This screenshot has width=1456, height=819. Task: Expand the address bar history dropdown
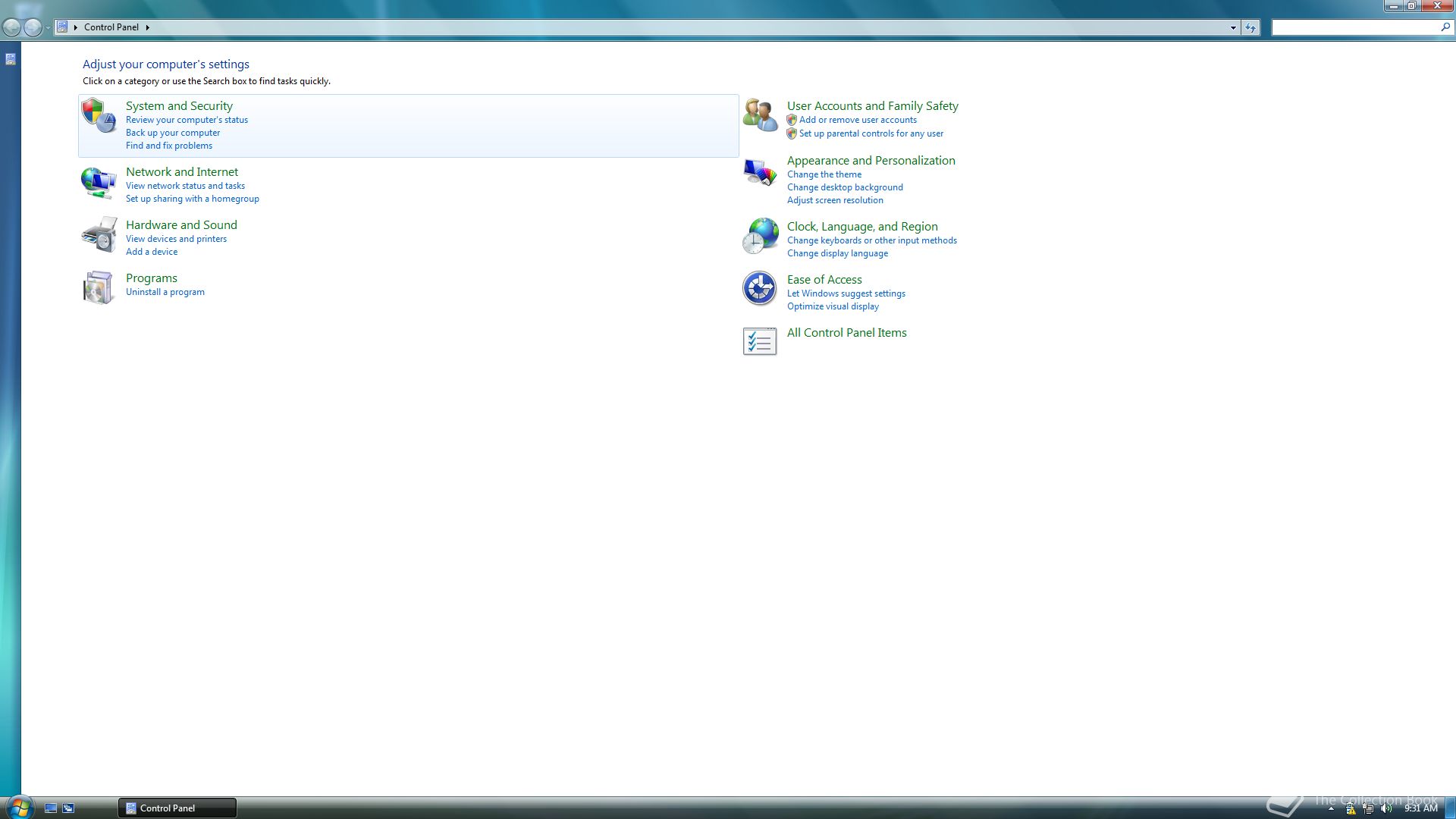(x=1233, y=27)
